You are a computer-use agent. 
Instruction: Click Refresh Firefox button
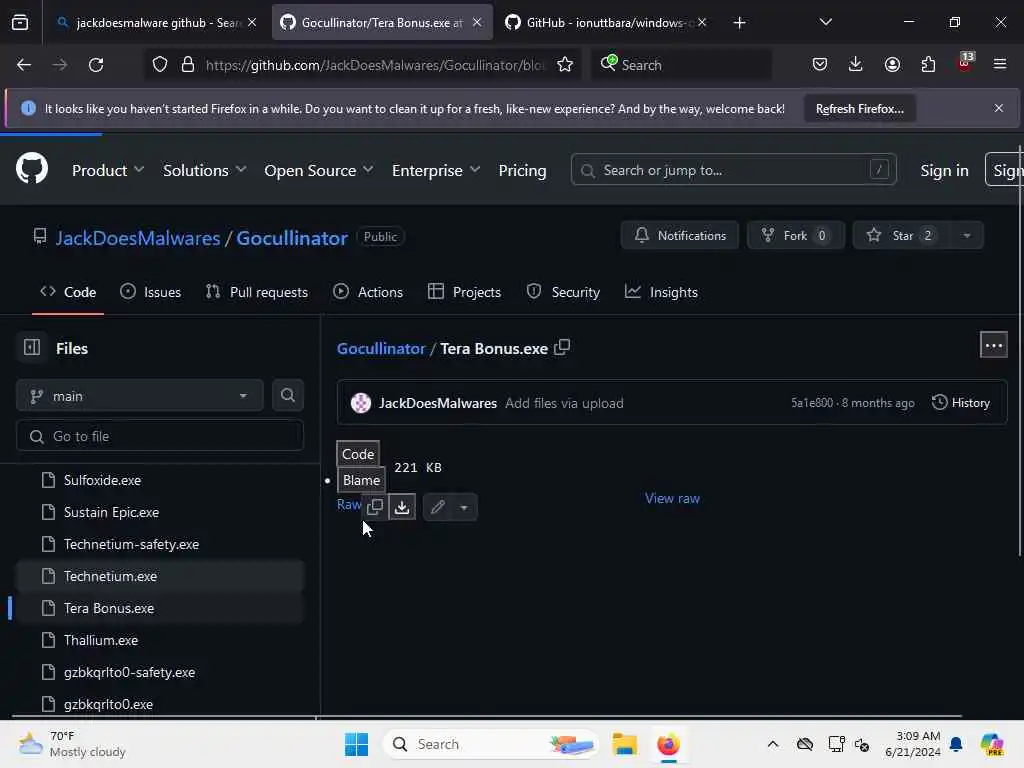click(859, 108)
